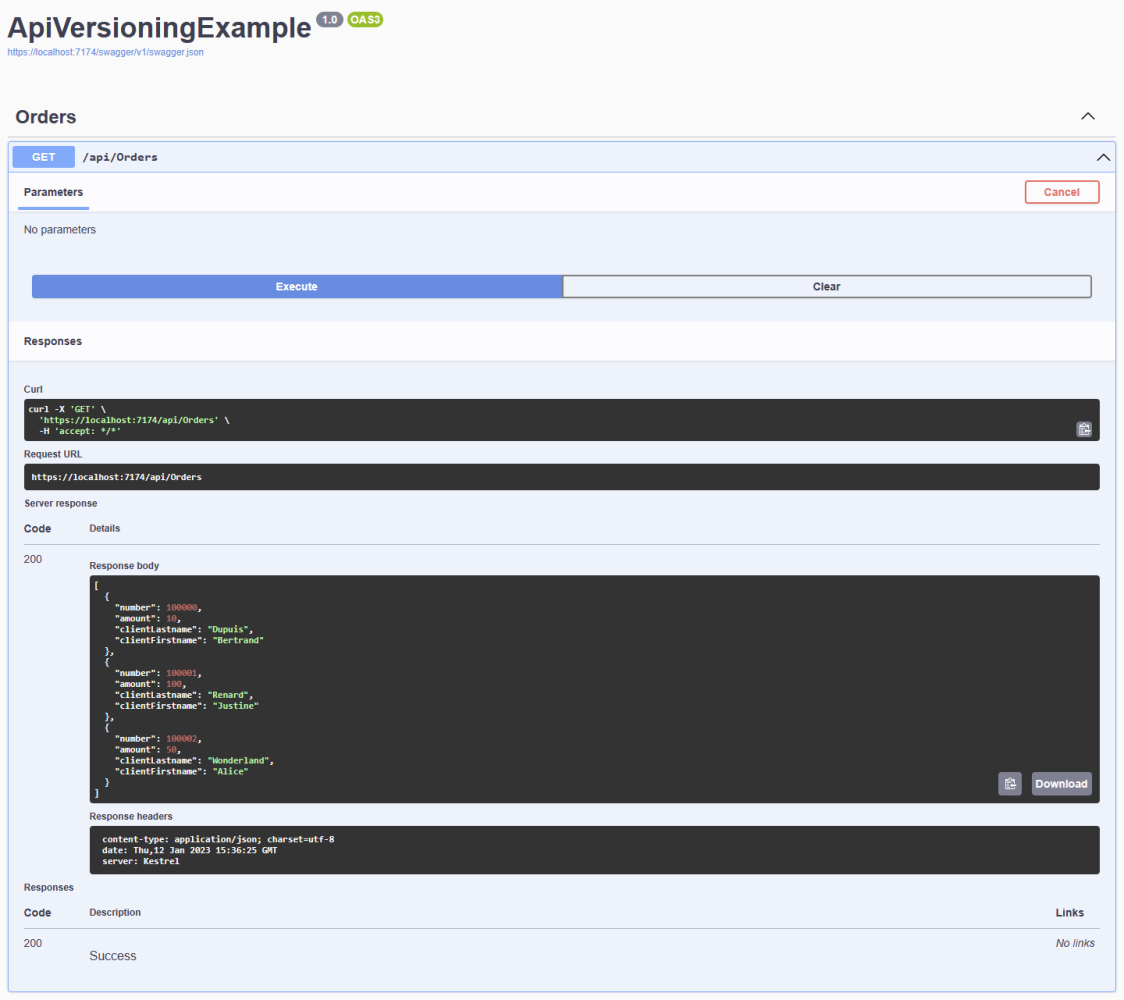The image size is (1124, 1000).
Task: Click the "Bertrand" value in response body
Action: click(x=238, y=640)
